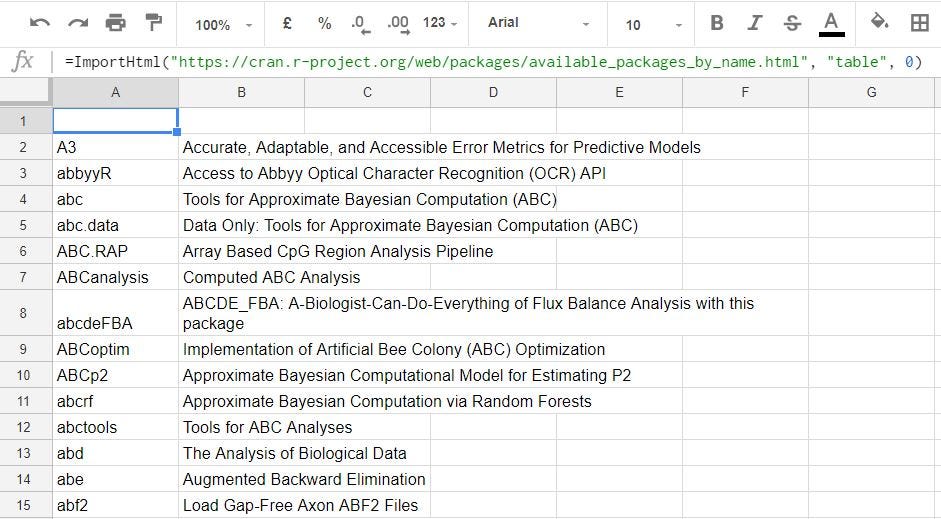Click cell containing abe
941x519 pixels.
115,479
